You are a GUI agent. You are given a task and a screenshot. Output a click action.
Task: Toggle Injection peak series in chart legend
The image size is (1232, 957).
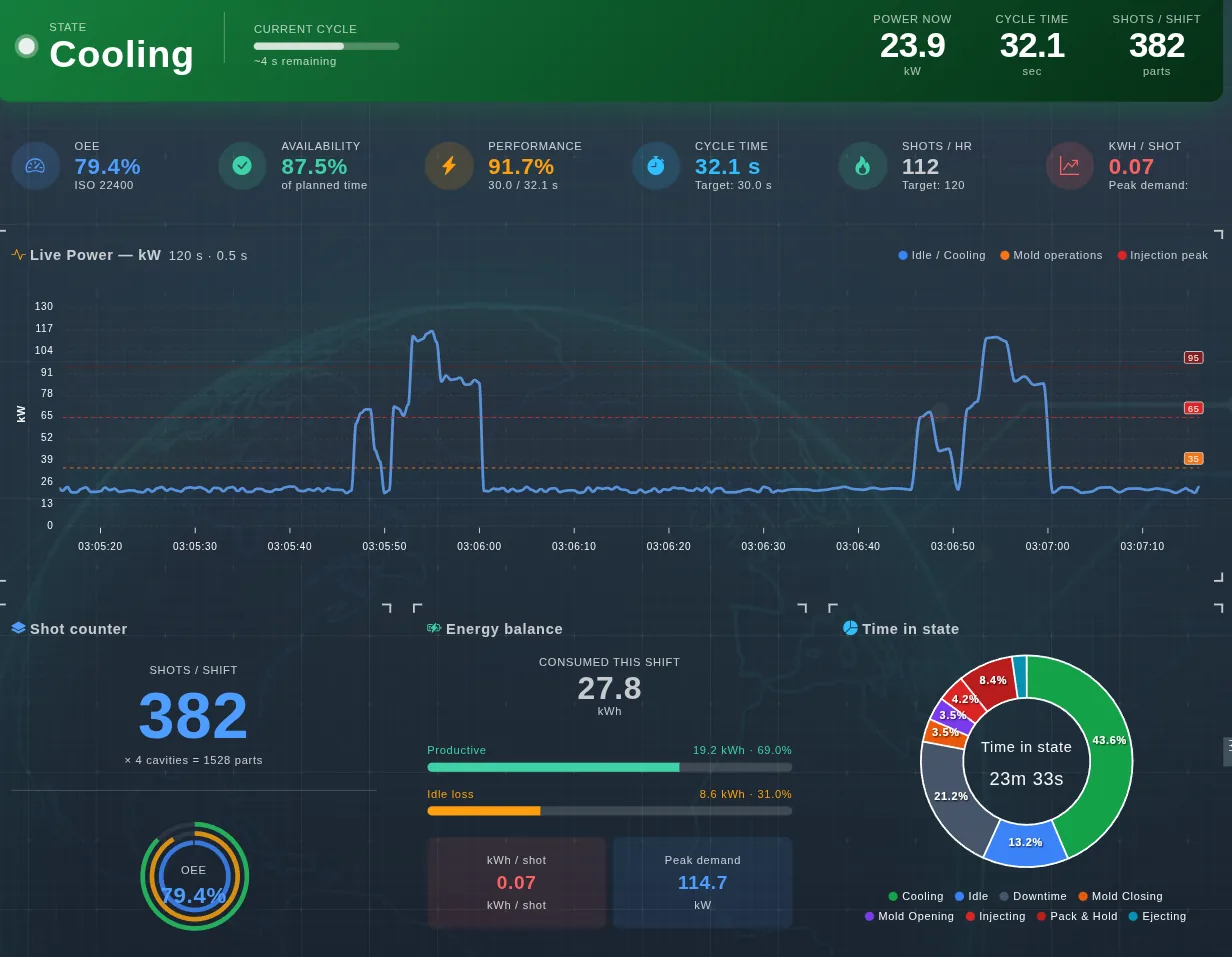pos(1163,255)
